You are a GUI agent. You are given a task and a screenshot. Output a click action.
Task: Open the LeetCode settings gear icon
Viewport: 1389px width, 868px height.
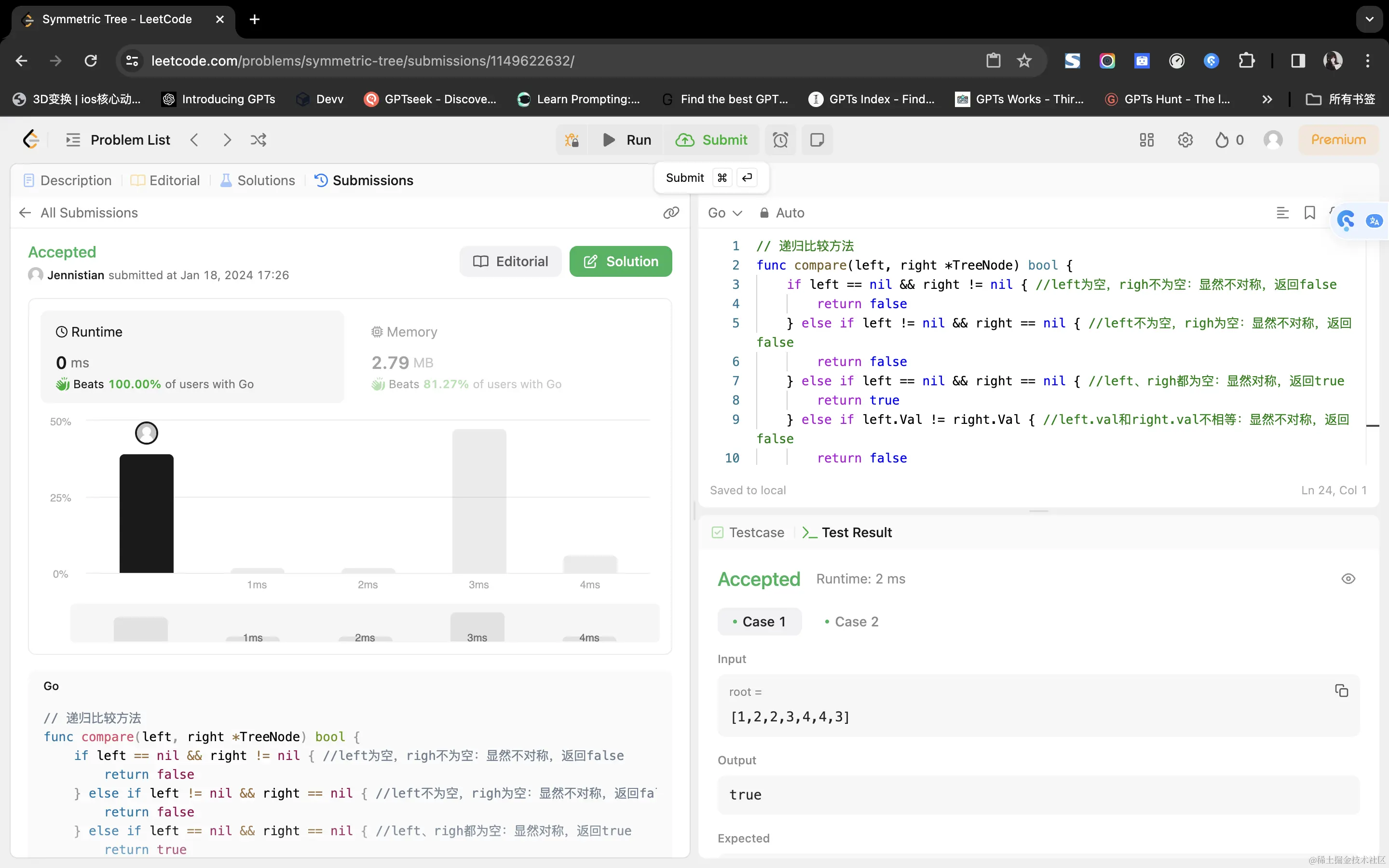click(x=1185, y=140)
